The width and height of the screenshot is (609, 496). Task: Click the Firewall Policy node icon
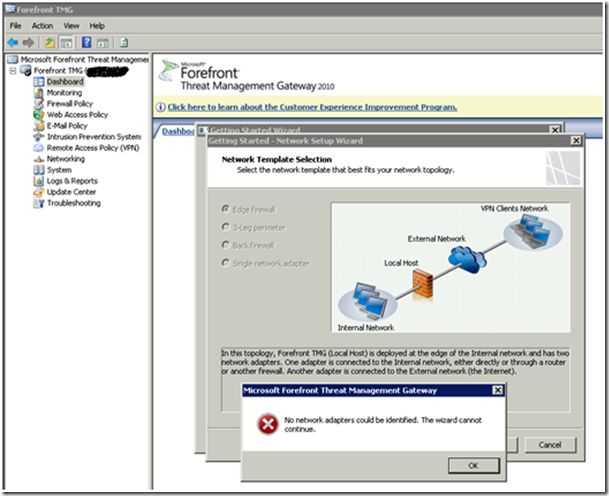(x=39, y=104)
